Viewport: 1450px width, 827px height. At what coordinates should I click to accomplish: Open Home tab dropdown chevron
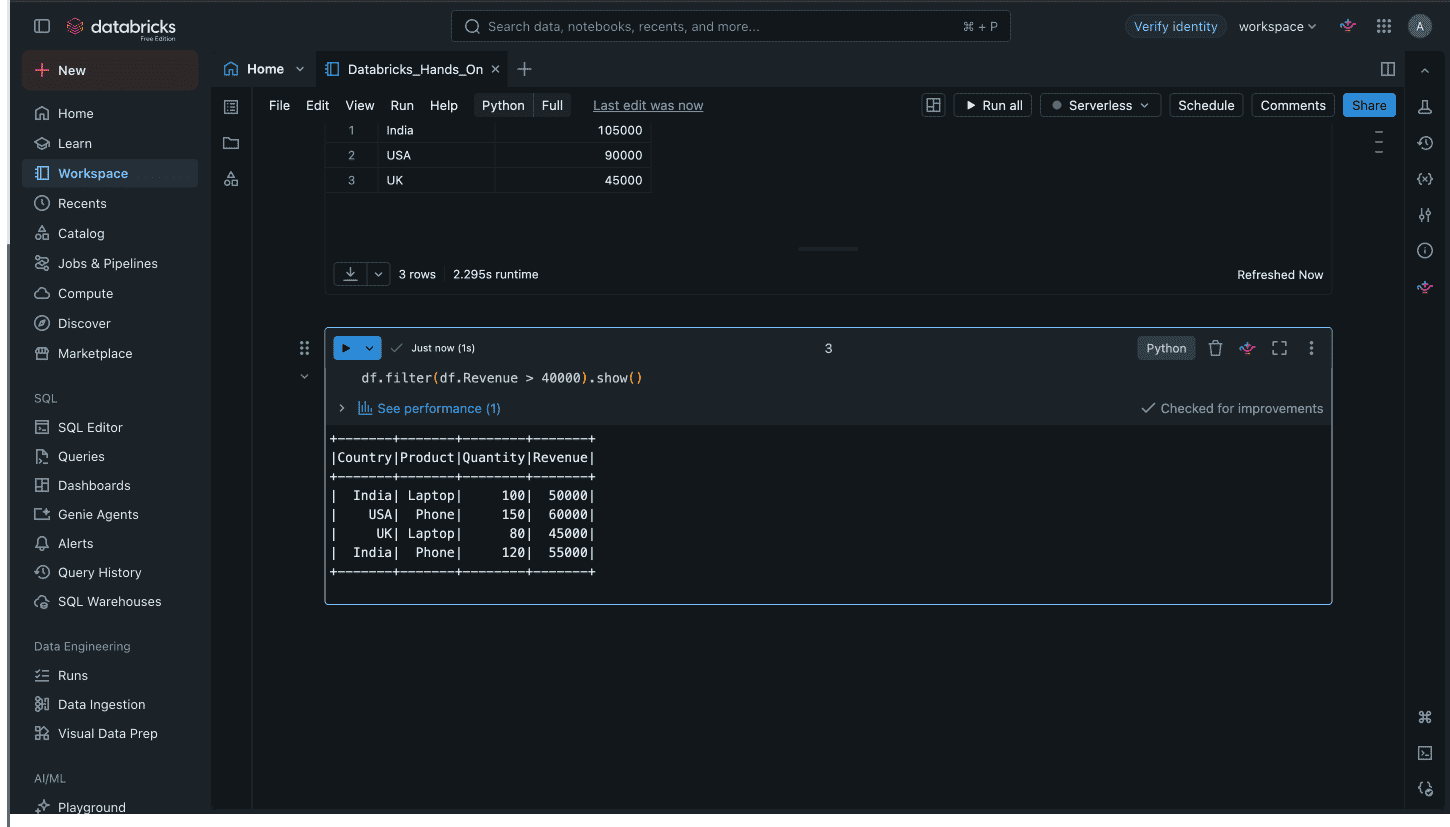tap(299, 69)
